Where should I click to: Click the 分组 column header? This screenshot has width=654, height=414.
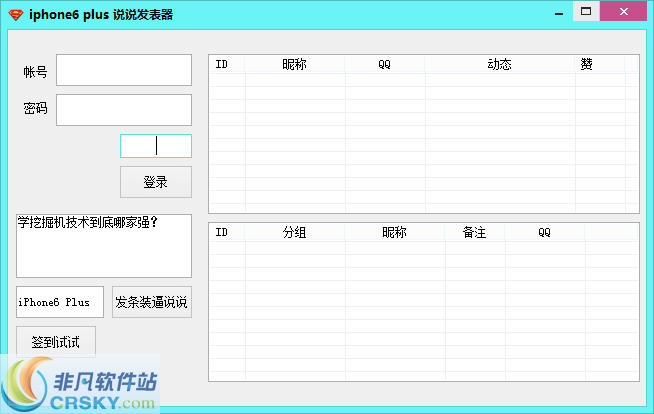(x=295, y=232)
